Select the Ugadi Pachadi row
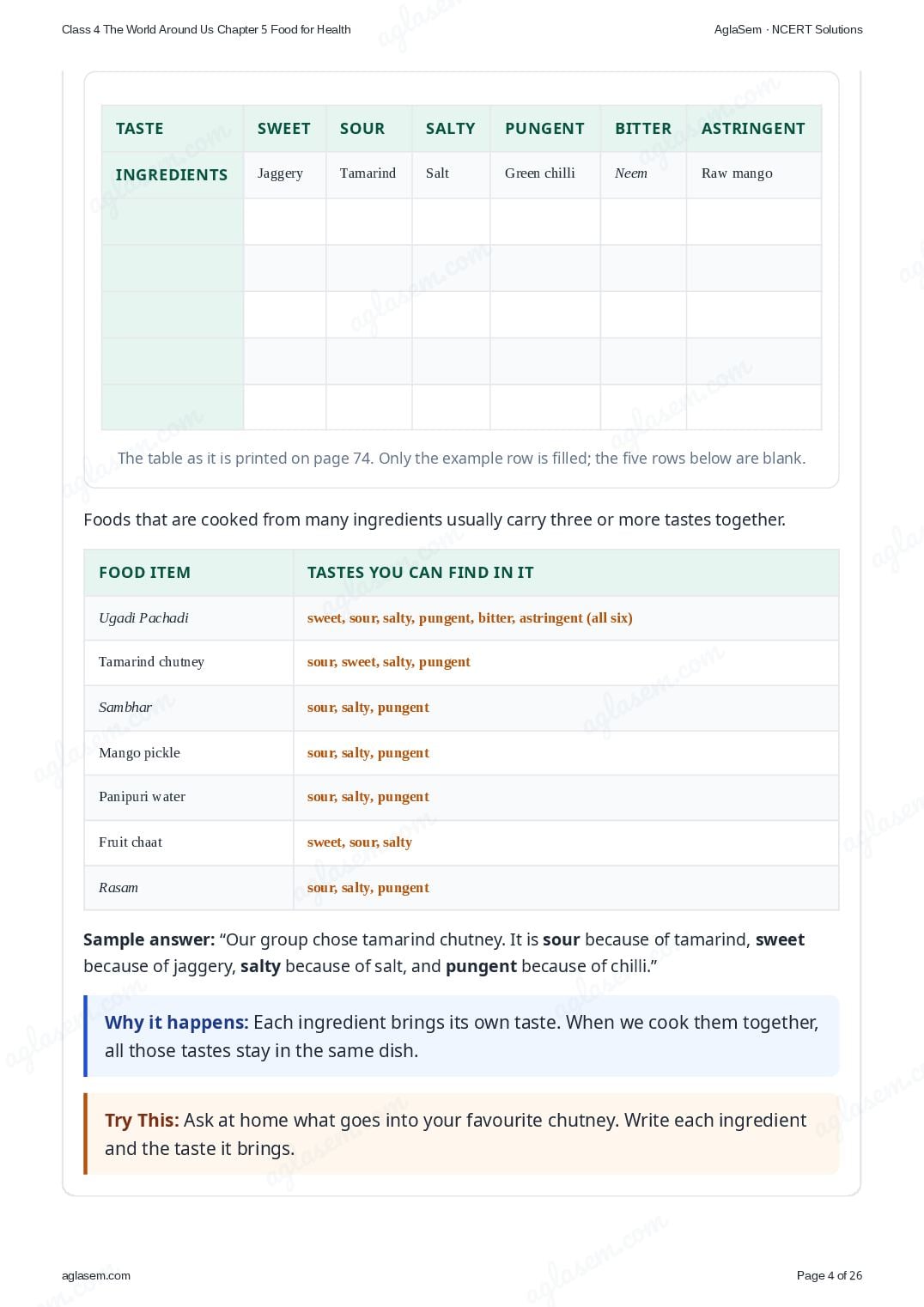 point(461,618)
